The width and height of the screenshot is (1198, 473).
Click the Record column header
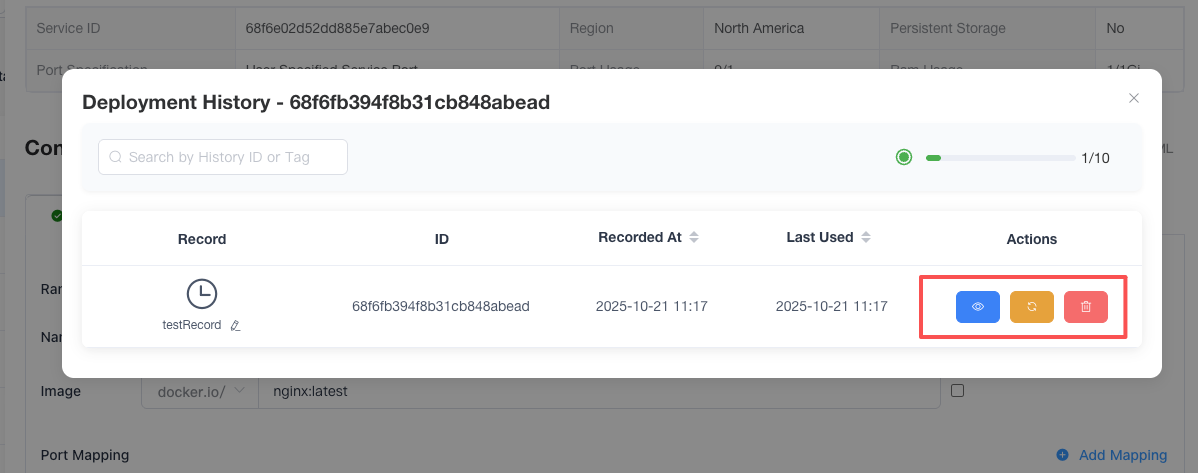[x=202, y=239]
